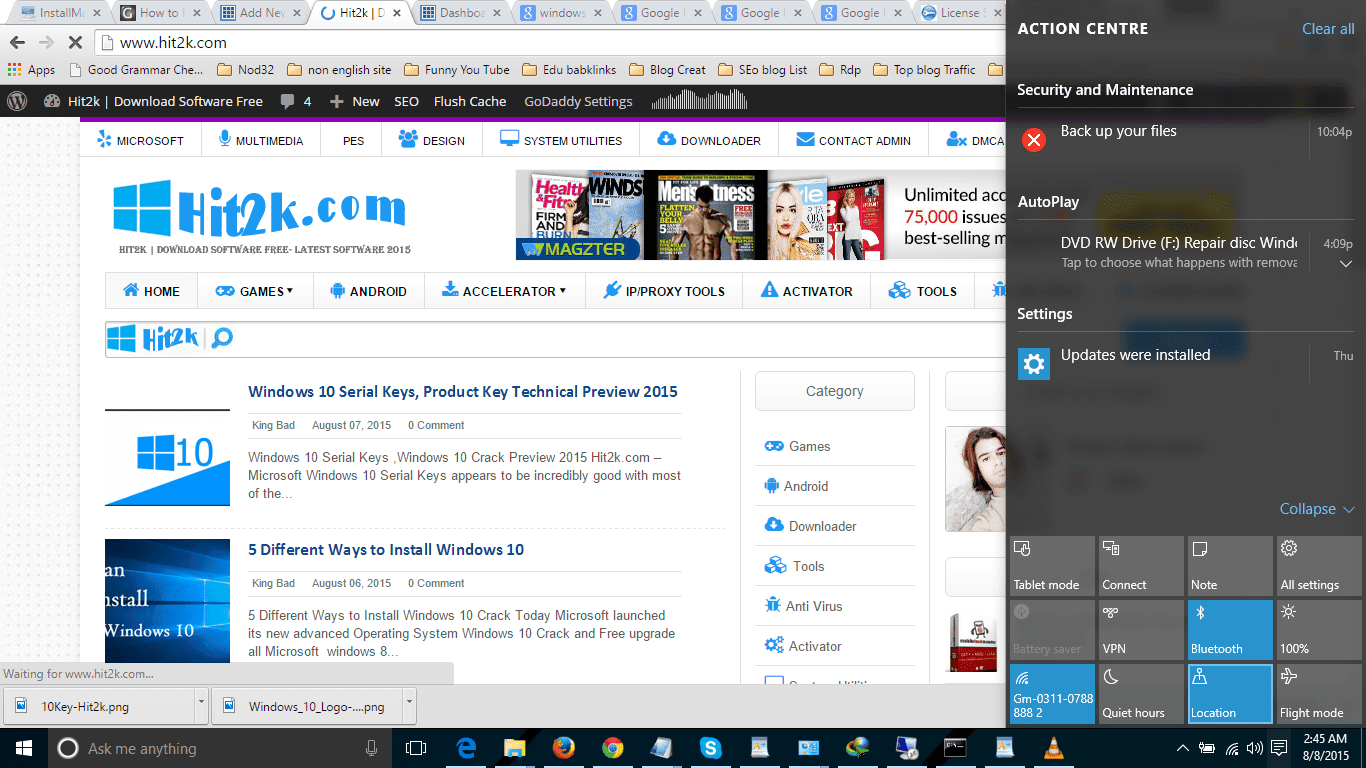
Task: Open All settings tile
Action: point(1319,566)
